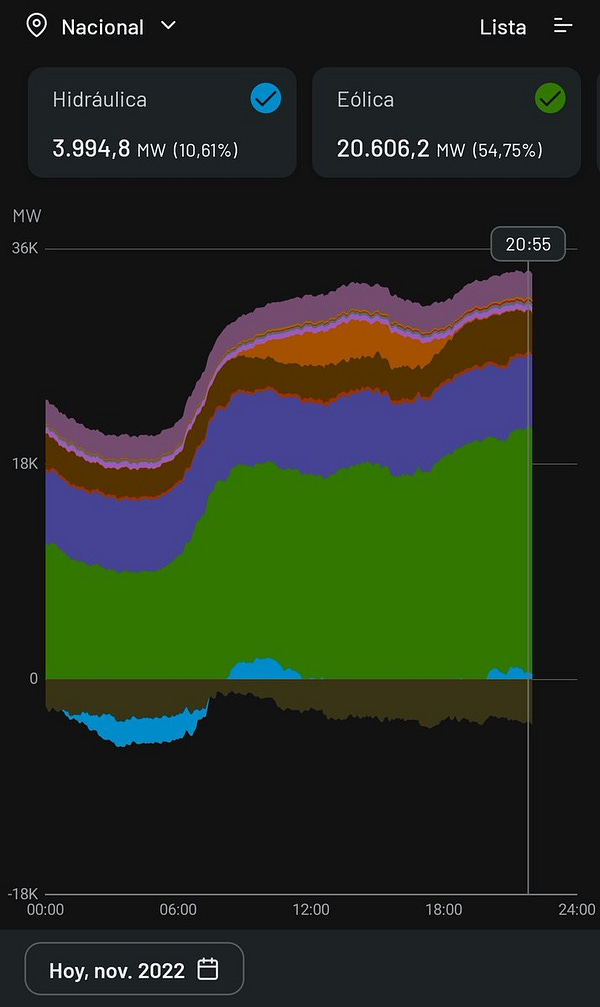Switch to Lista view
The width and height of the screenshot is (600, 1007).
(503, 27)
